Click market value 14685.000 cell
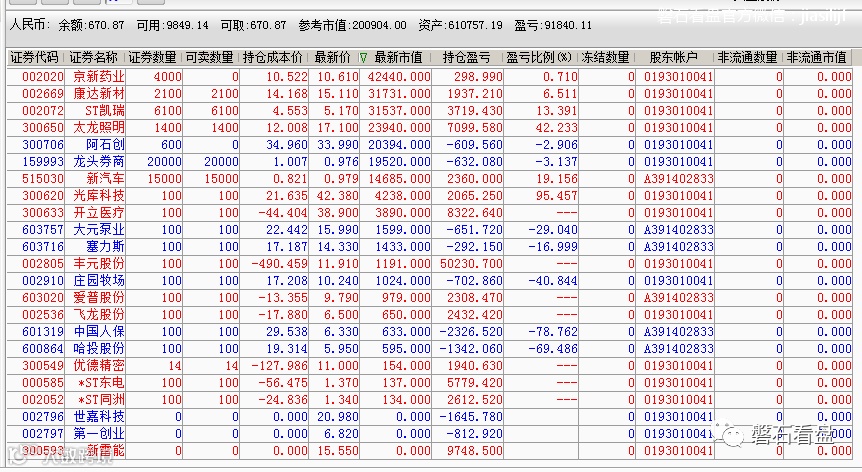The width and height of the screenshot is (862, 472). click(x=399, y=179)
